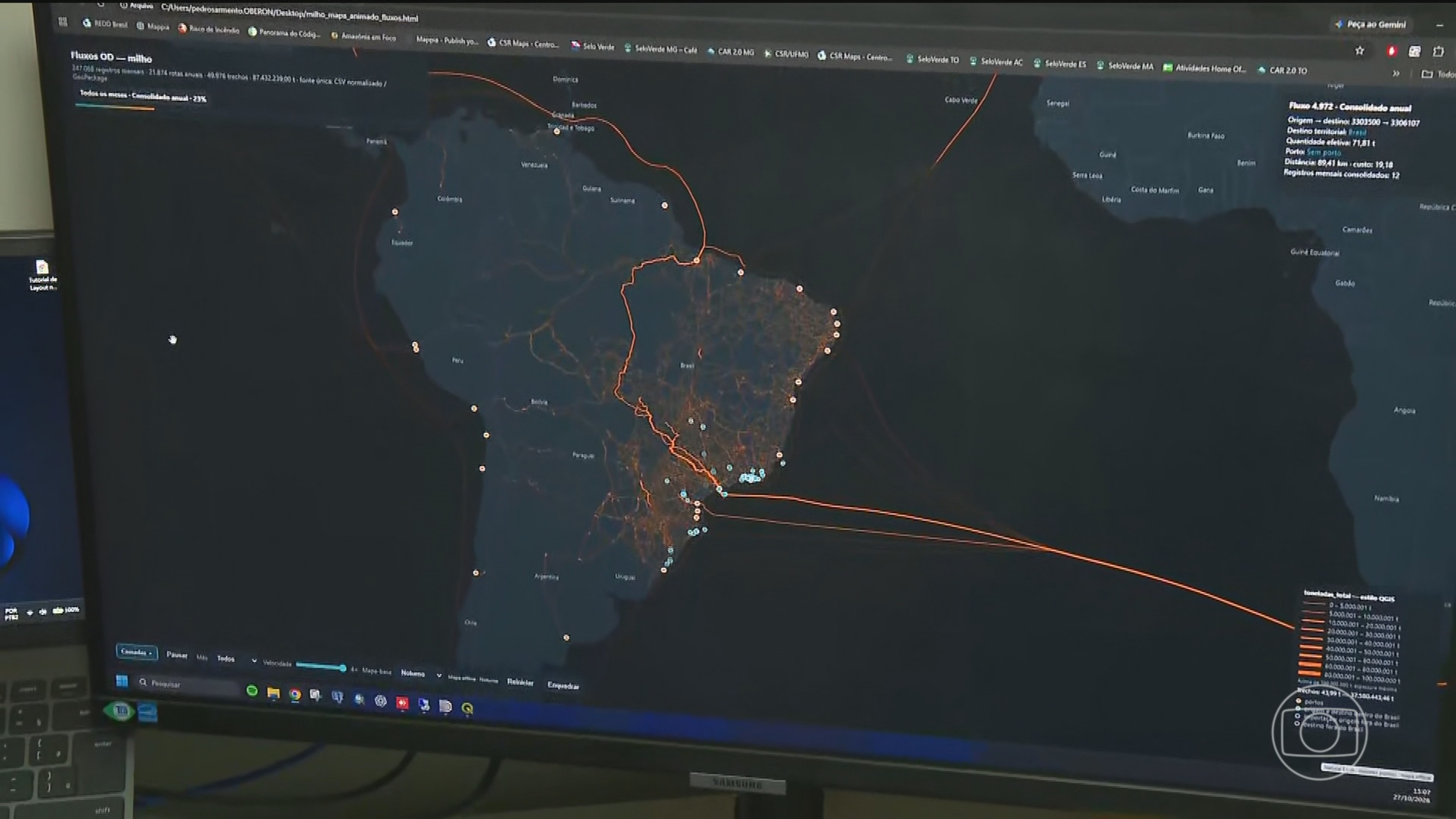The height and width of the screenshot is (819, 1456).
Task: Open the browser apps grid icon
Action: click(x=63, y=22)
